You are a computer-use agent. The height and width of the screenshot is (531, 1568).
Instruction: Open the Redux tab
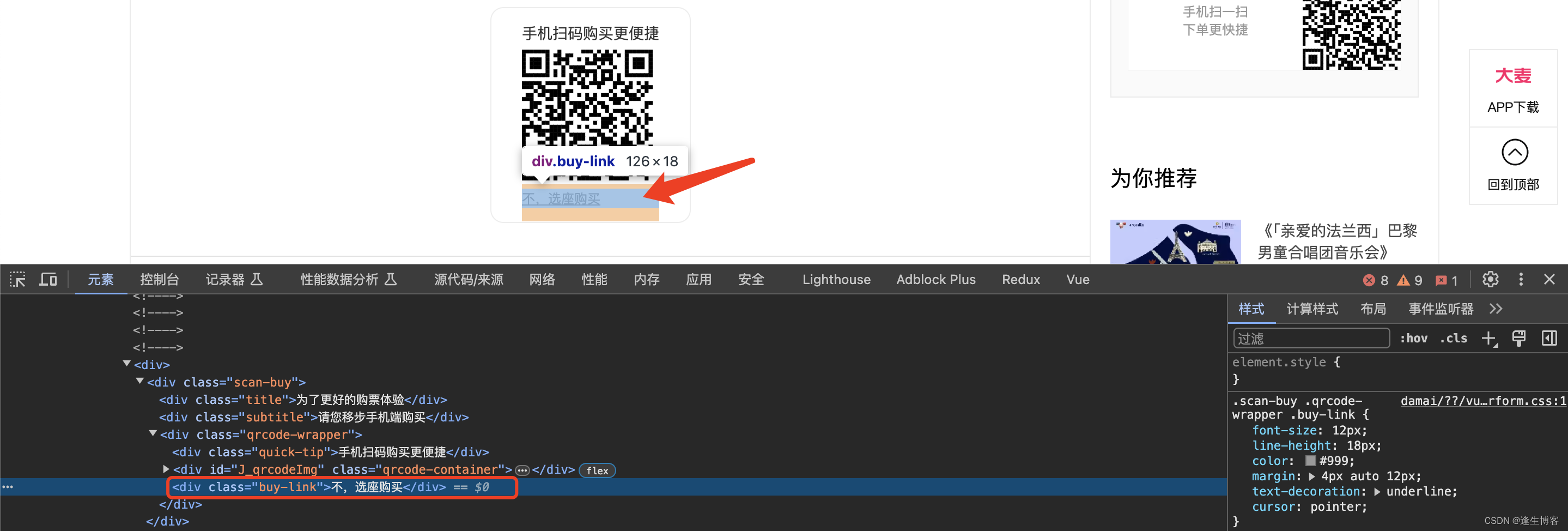[1021, 280]
